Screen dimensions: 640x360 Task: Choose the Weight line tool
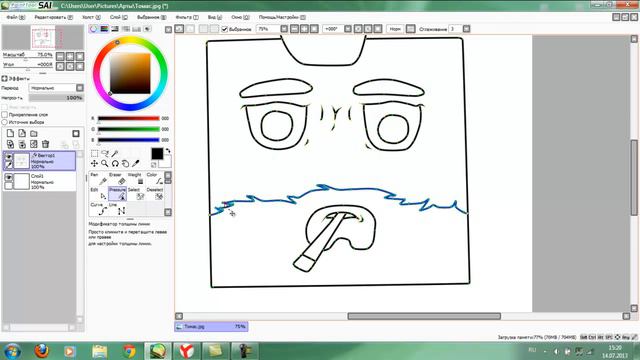[x=136, y=178]
